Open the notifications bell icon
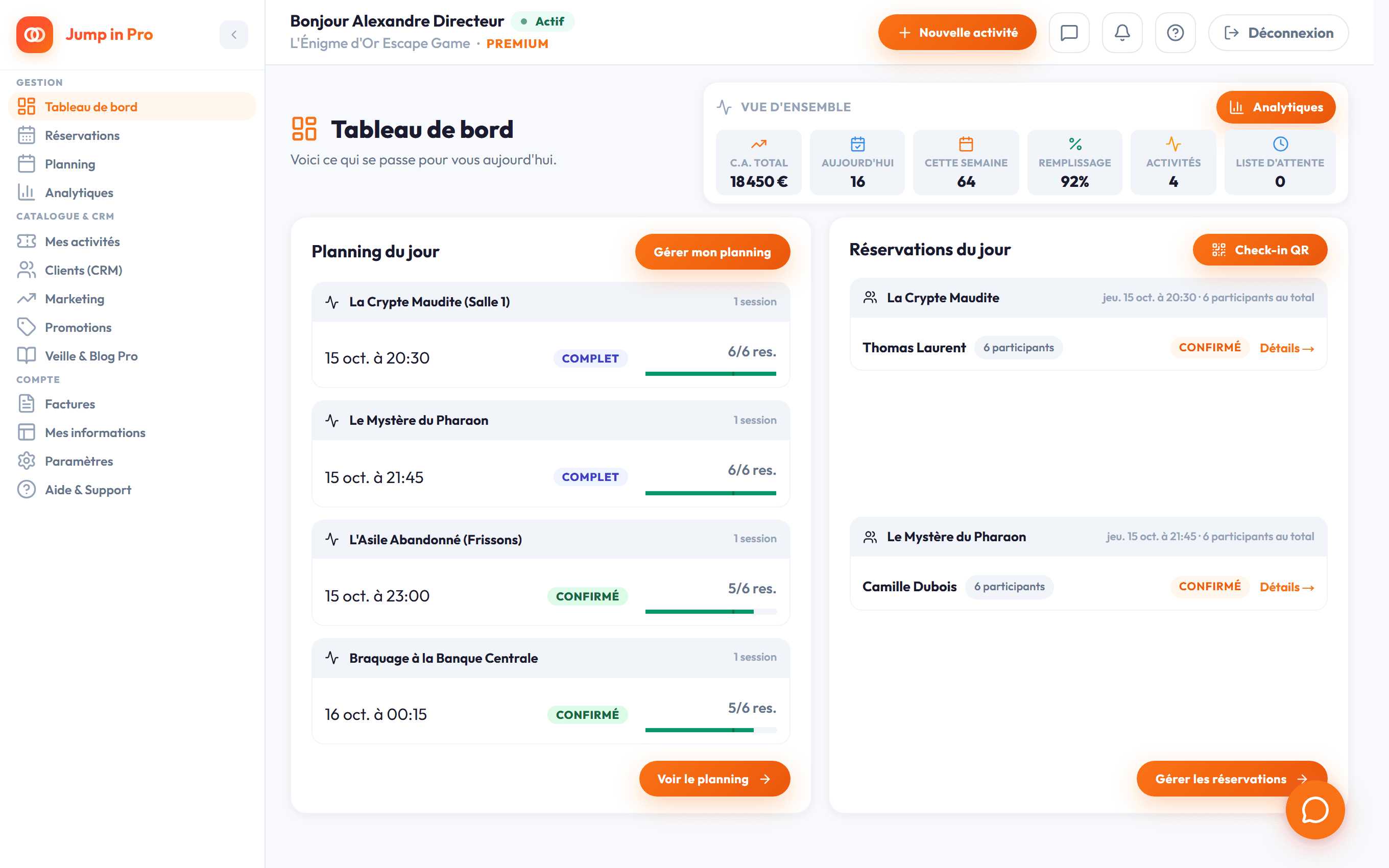 coord(1122,33)
